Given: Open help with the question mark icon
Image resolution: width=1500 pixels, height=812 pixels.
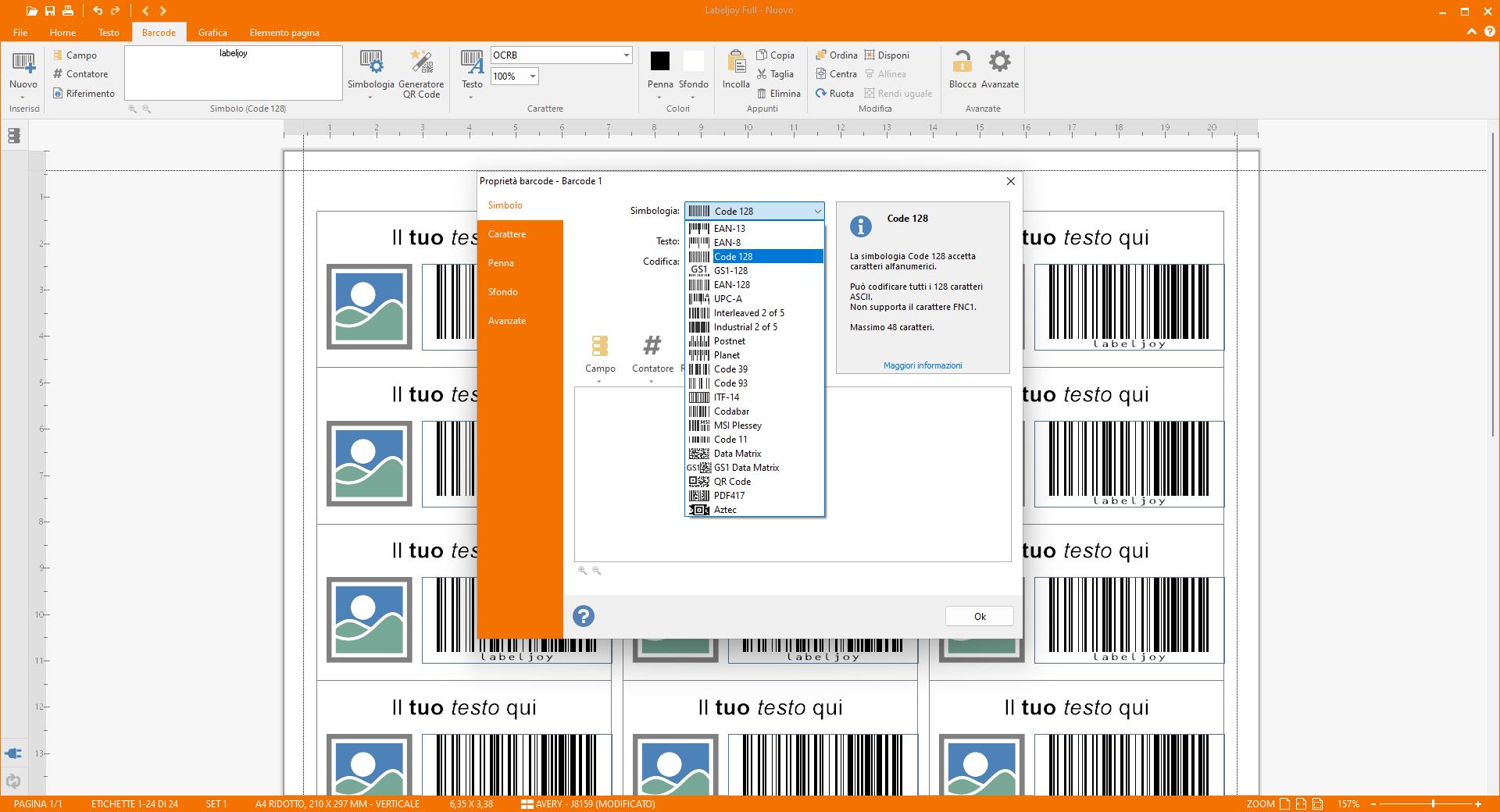Looking at the screenshot, I should coord(584,616).
